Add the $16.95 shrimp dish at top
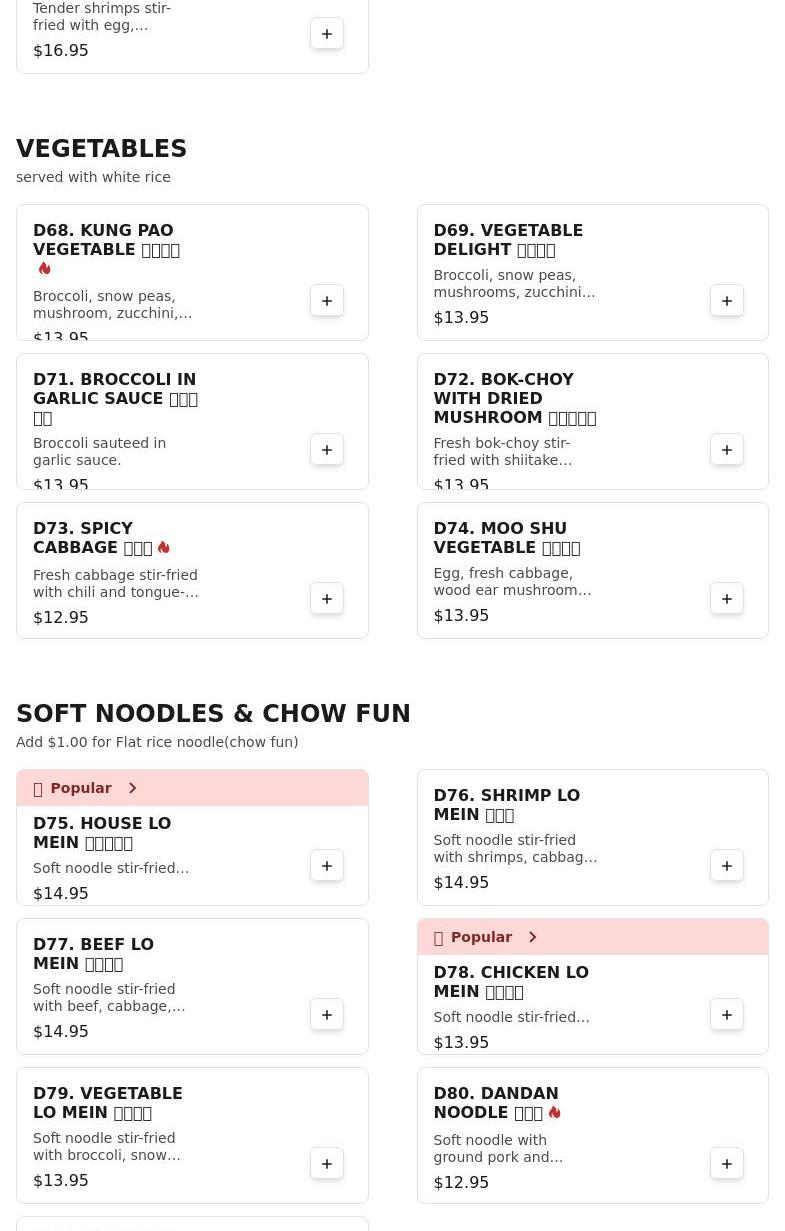 coord(327,34)
